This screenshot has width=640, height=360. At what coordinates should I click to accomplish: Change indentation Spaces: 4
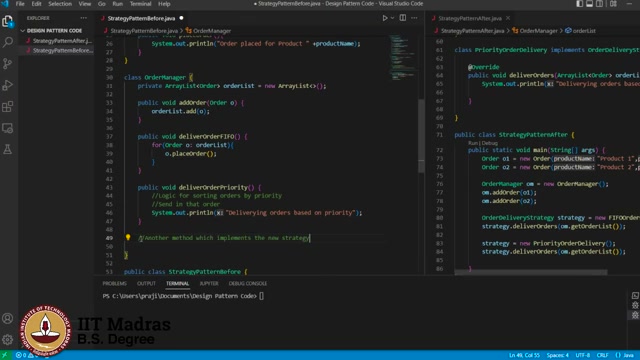558,355
